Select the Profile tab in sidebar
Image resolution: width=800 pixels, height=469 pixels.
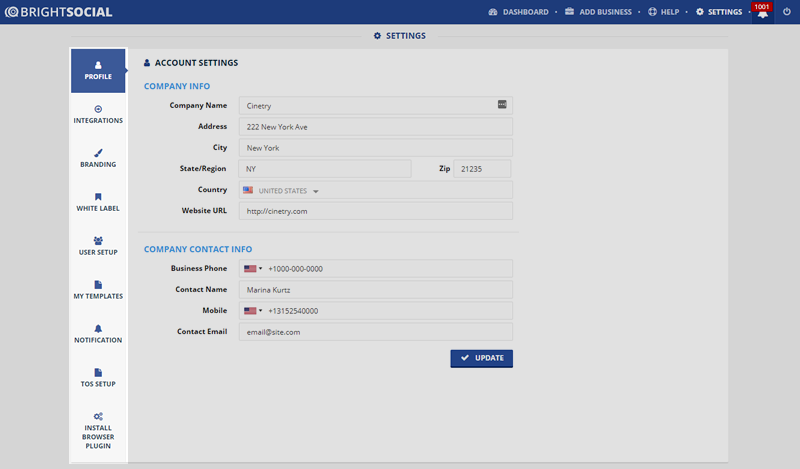click(98, 71)
